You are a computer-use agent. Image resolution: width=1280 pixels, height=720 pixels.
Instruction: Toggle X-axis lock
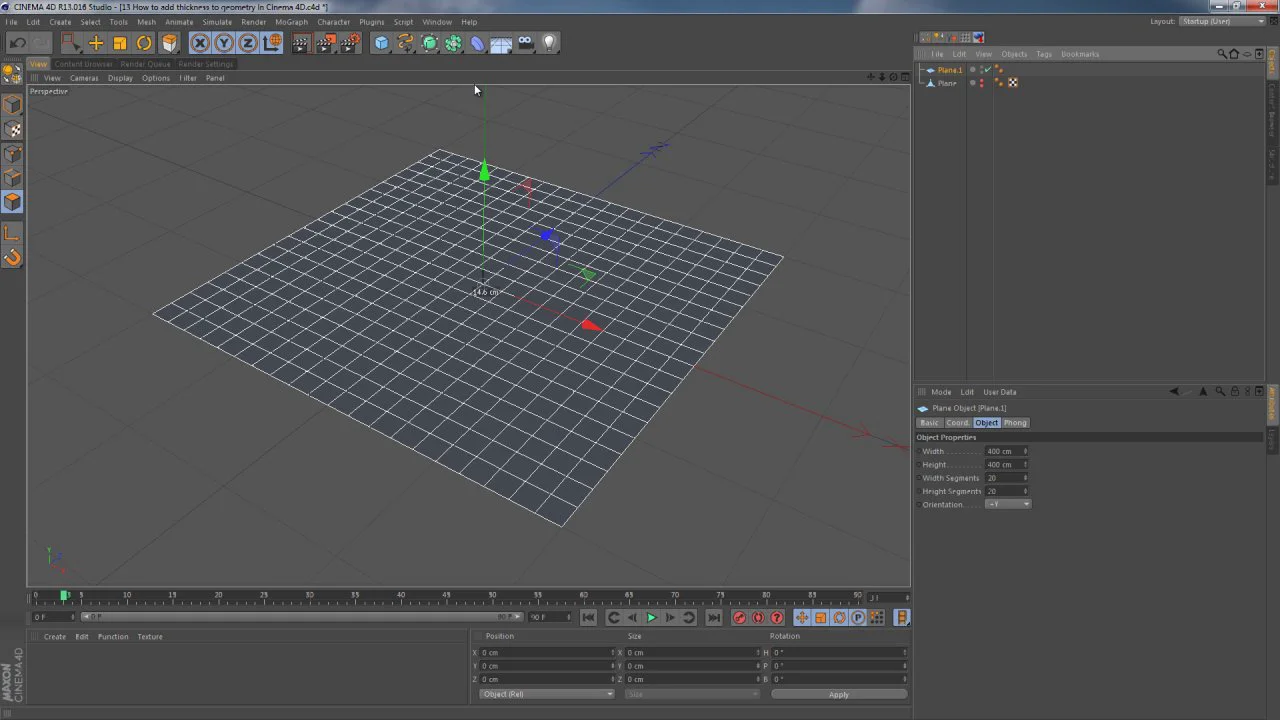[x=200, y=43]
